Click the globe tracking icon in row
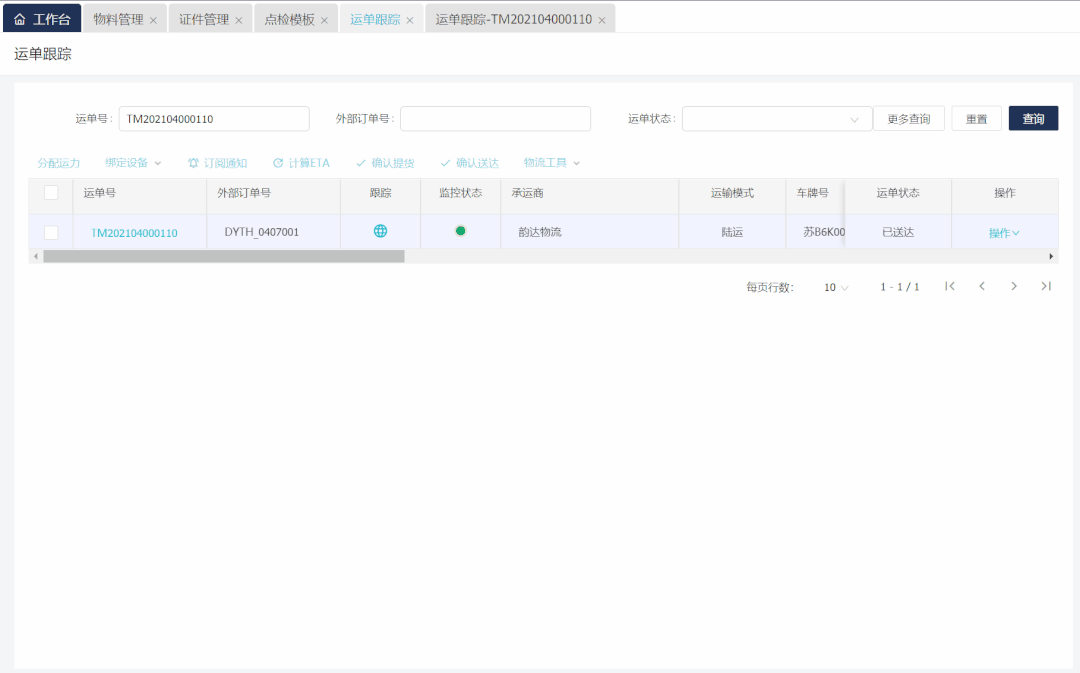Image resolution: width=1080 pixels, height=673 pixels. click(x=380, y=231)
